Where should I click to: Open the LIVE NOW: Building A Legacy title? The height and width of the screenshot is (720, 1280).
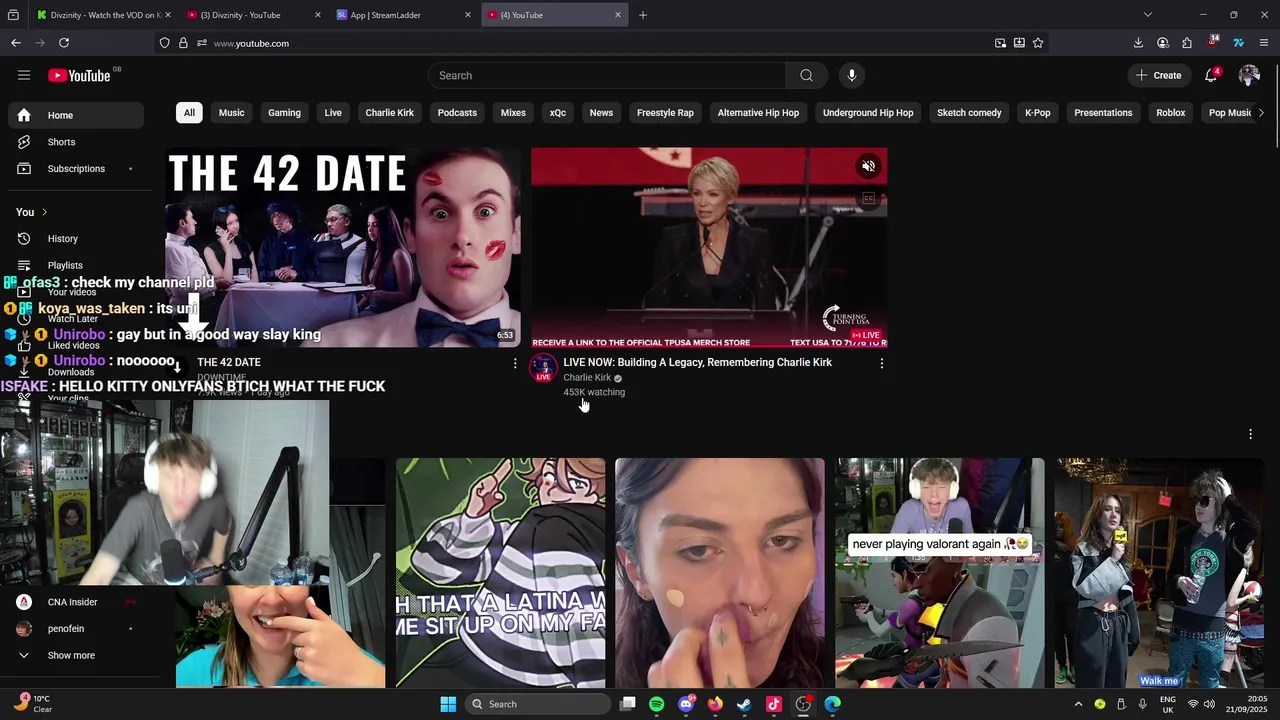[697, 362]
